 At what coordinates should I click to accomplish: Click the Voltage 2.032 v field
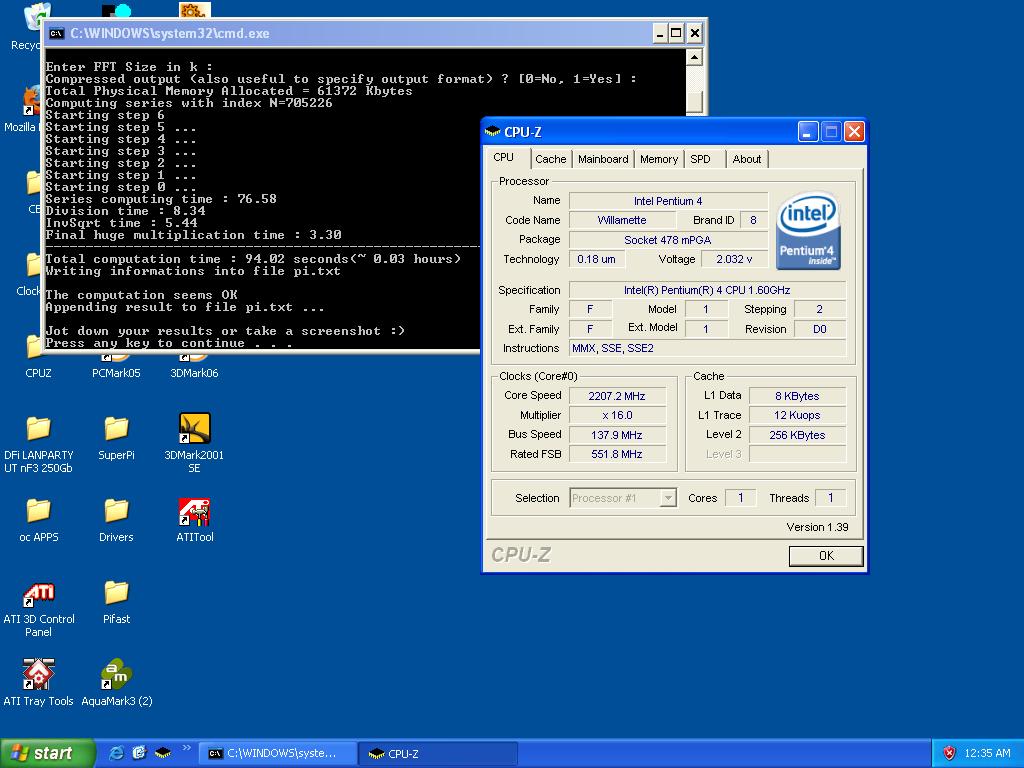pos(734,259)
